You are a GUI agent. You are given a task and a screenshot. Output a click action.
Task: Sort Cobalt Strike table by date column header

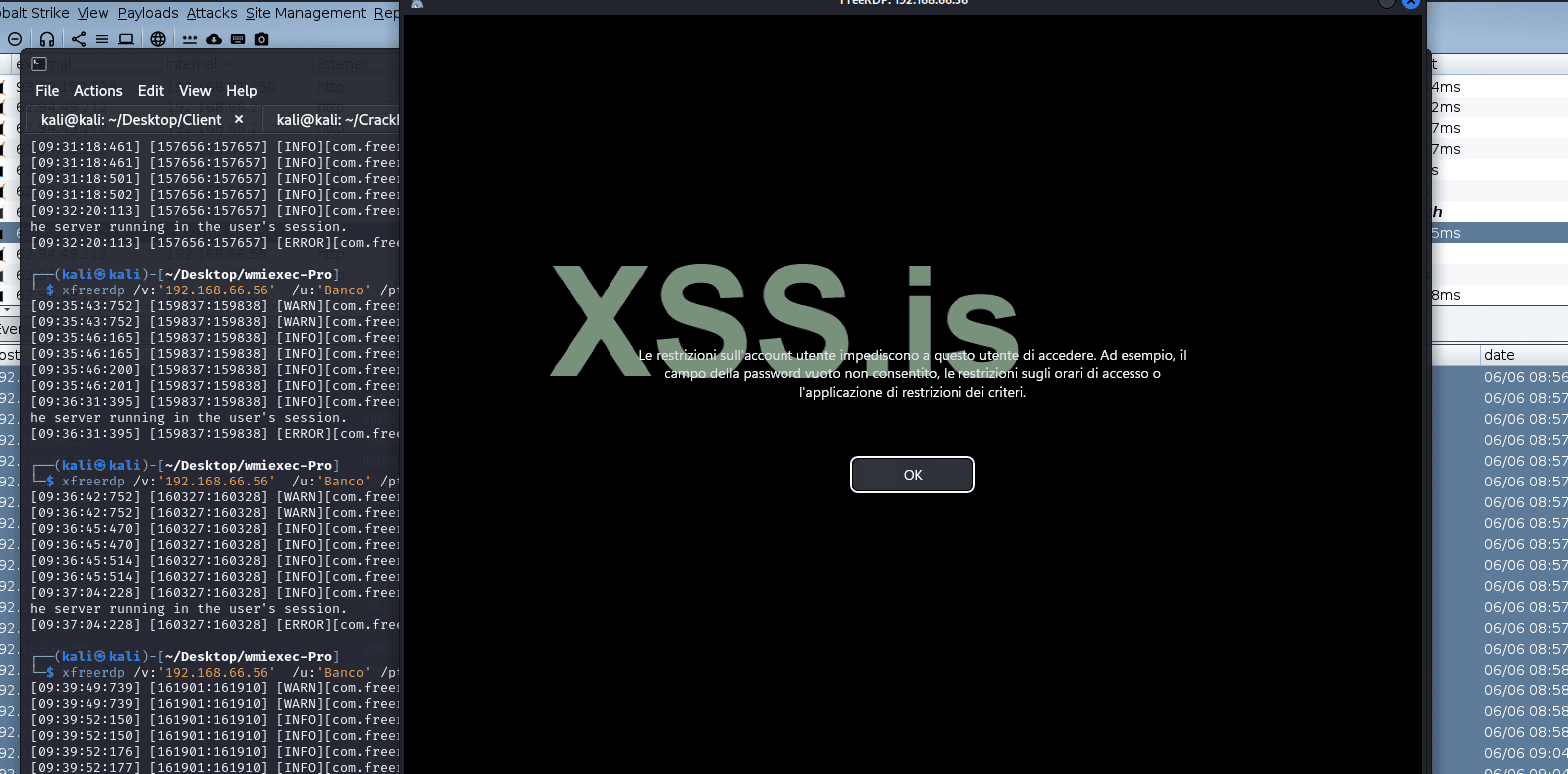1523,355
